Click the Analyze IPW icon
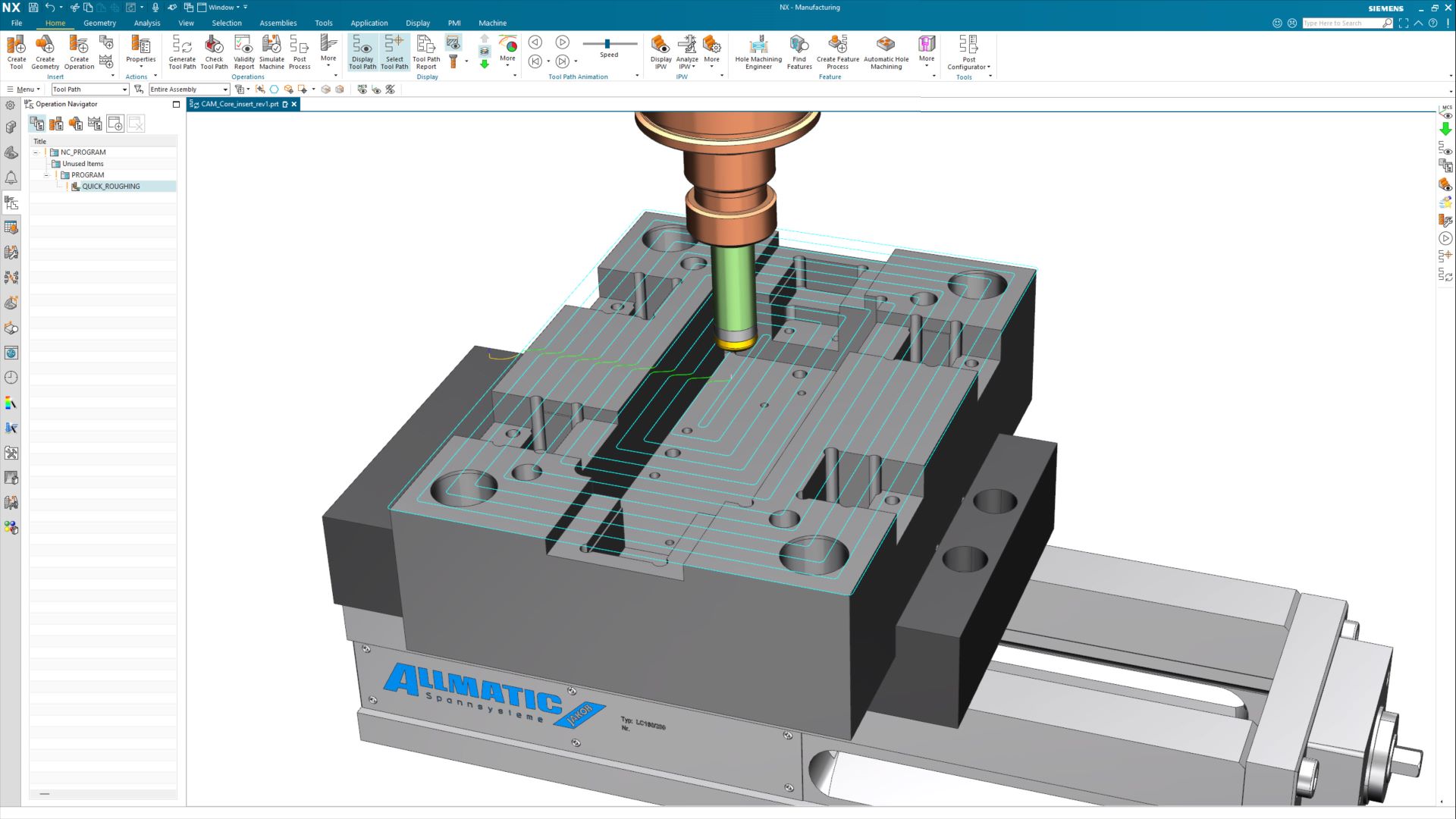Viewport: 1456px width, 819px height. click(687, 51)
